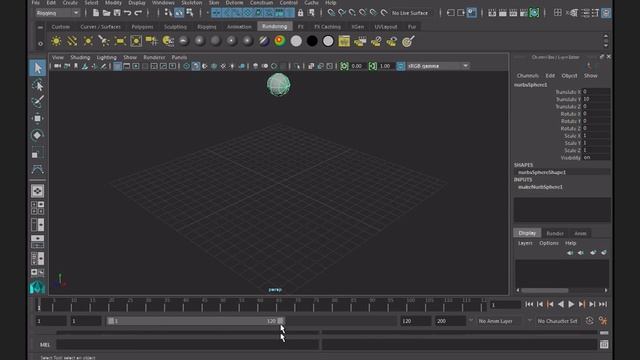This screenshot has height=360, width=640.
Task: Click the Visibility value field showing on
Action: tap(596, 158)
